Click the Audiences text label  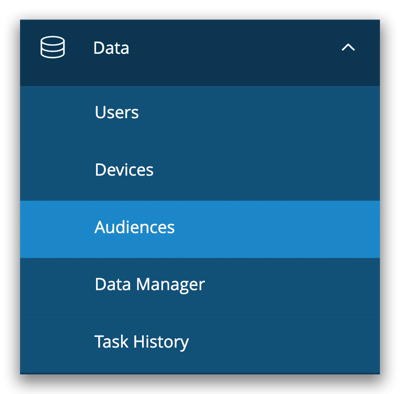click(x=134, y=227)
